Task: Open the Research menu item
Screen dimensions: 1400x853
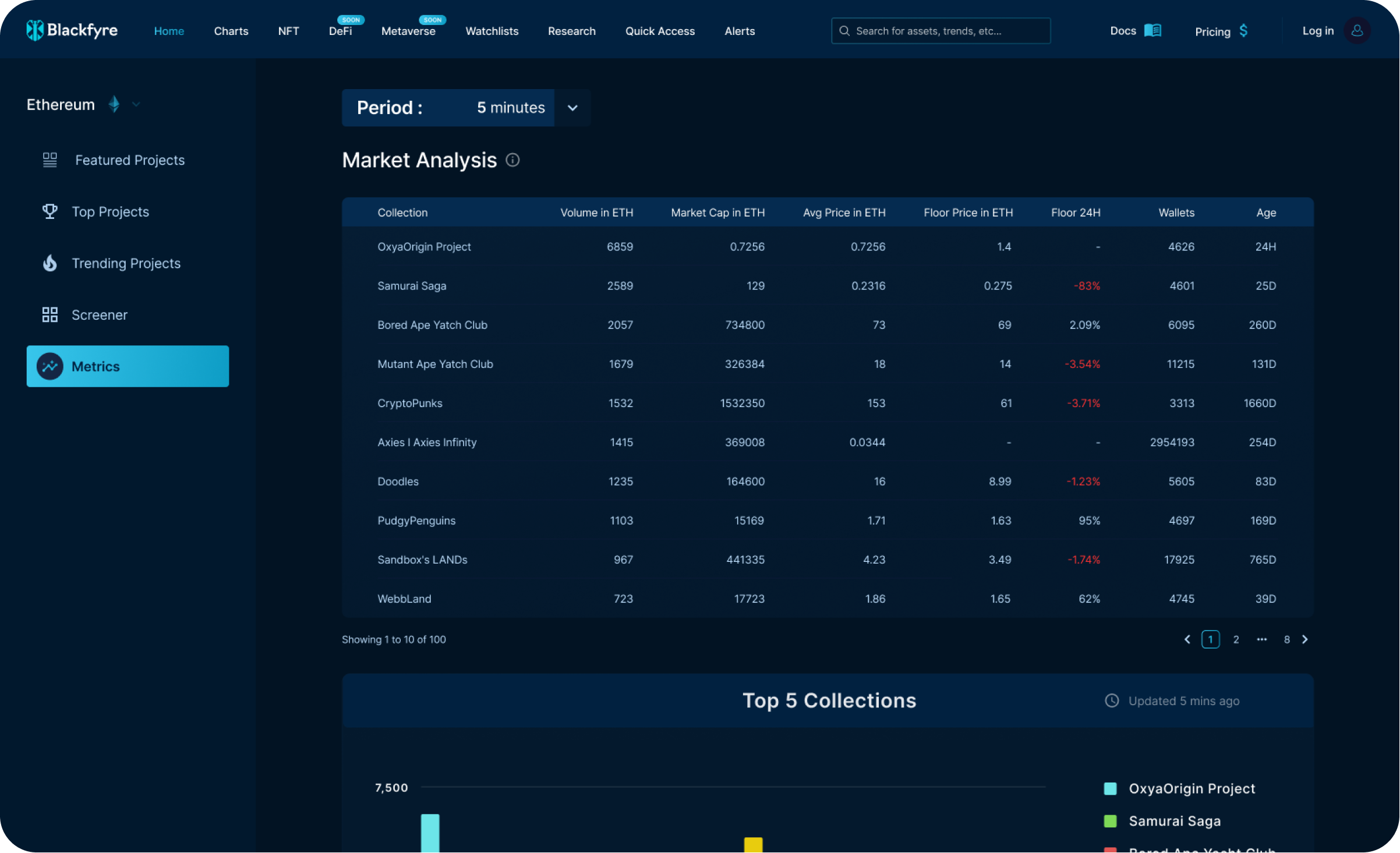Action: (x=572, y=31)
